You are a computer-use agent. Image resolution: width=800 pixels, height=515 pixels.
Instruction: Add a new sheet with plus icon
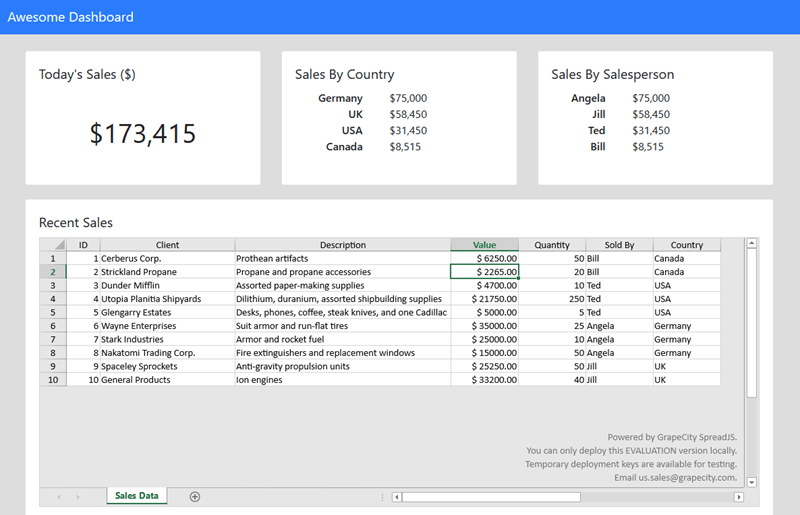point(194,497)
